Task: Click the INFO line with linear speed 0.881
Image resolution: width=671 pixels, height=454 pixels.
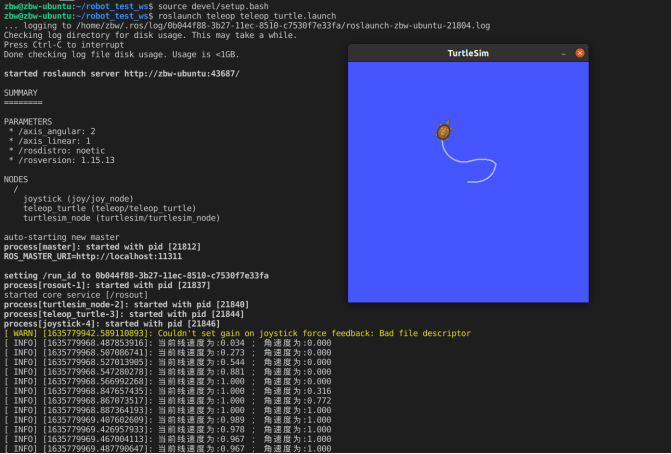Action: pos(167,372)
